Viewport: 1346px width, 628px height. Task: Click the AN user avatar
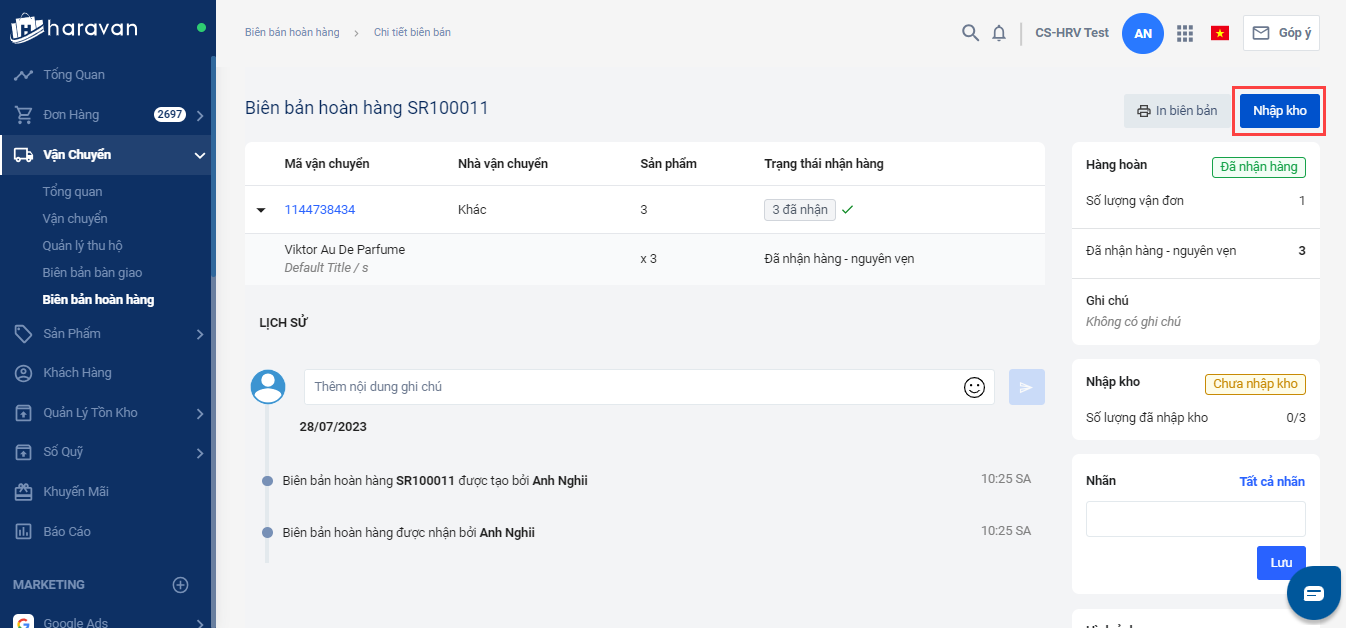click(x=1143, y=33)
